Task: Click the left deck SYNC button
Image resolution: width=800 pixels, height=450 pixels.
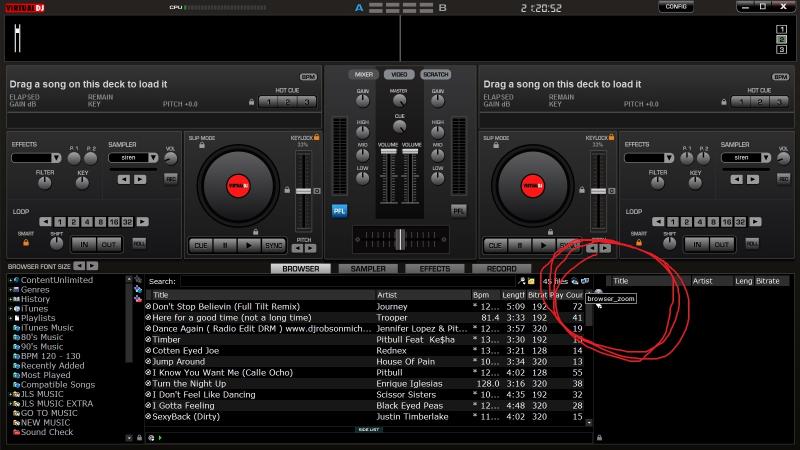Action: coord(273,245)
